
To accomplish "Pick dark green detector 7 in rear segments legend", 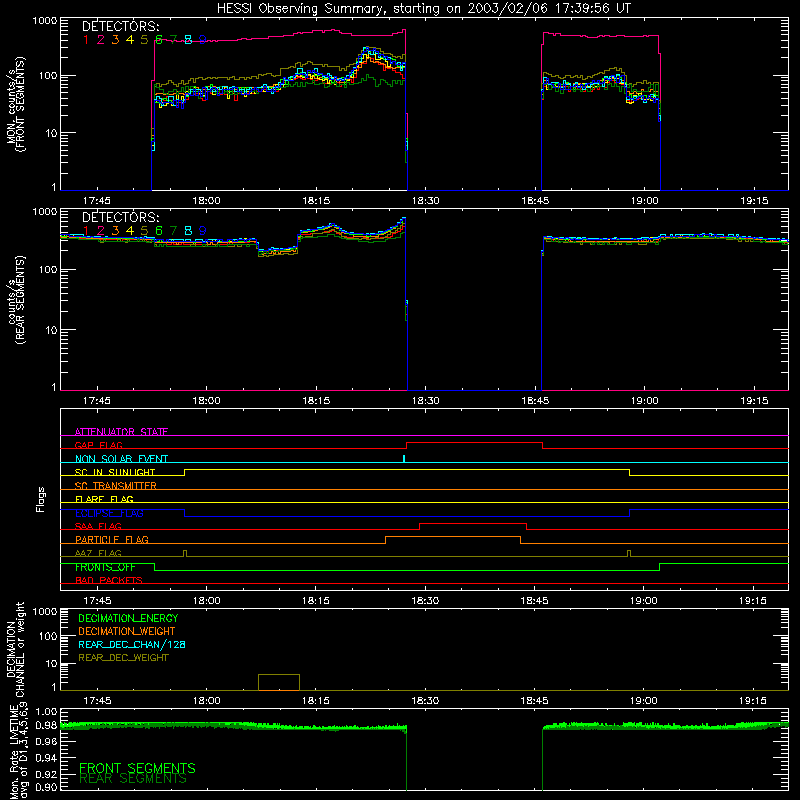I will (x=173, y=231).
